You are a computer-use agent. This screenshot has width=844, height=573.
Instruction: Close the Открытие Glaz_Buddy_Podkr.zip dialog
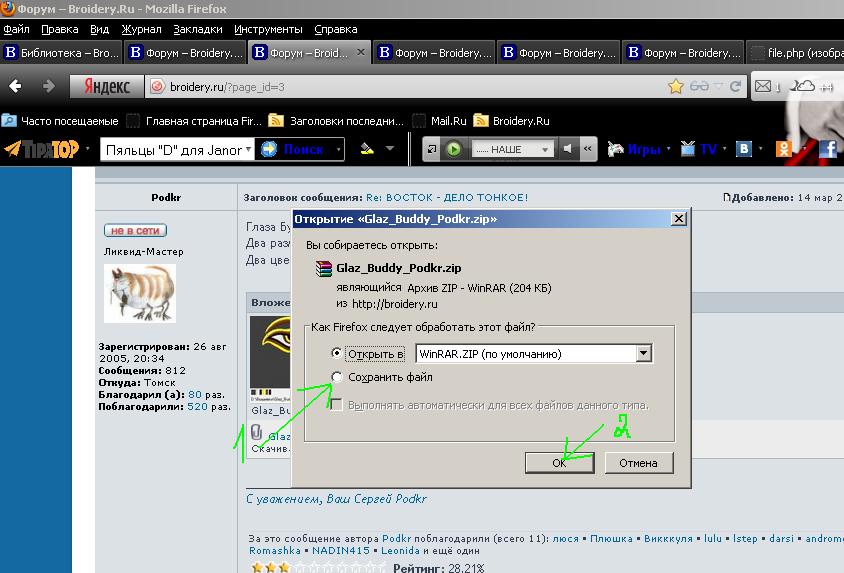[679, 218]
